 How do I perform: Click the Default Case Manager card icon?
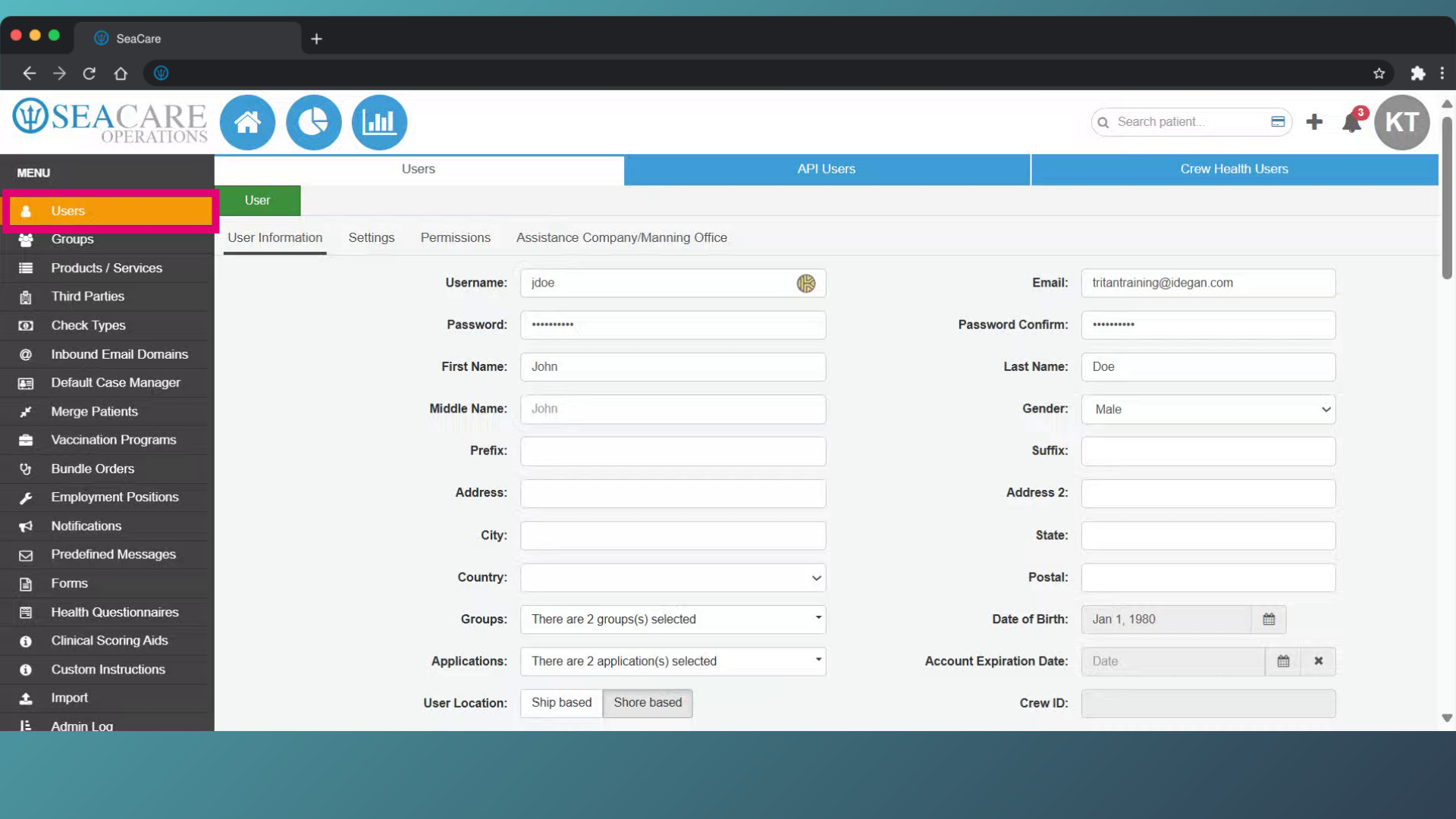(26, 384)
